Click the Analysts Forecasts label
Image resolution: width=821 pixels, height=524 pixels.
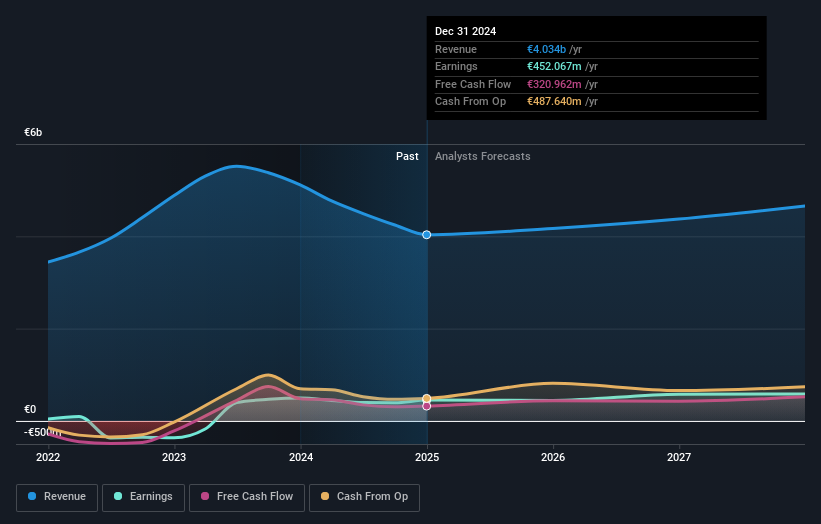(x=483, y=157)
